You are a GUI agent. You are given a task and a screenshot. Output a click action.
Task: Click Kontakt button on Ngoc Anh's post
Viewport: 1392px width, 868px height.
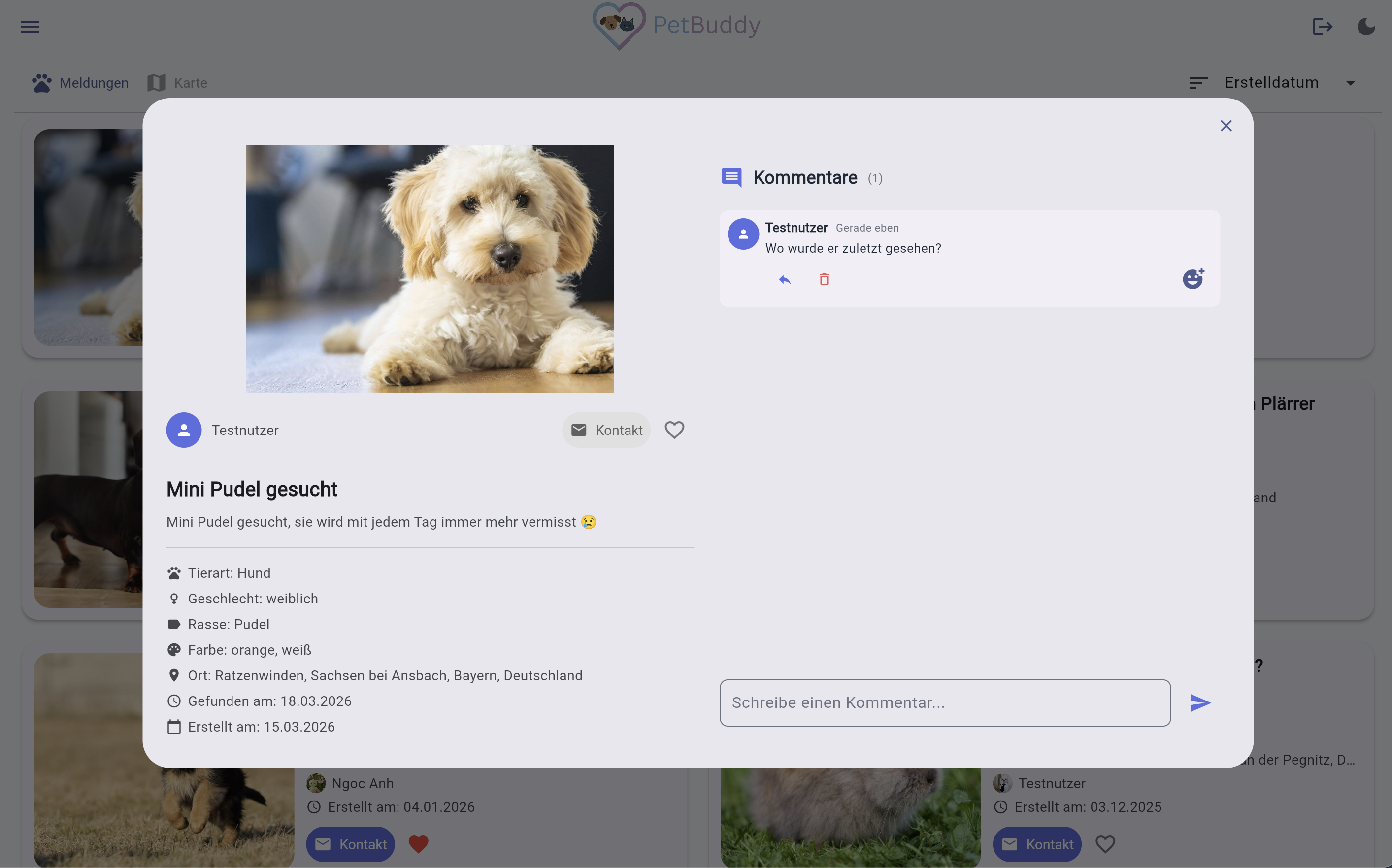pyautogui.click(x=350, y=844)
